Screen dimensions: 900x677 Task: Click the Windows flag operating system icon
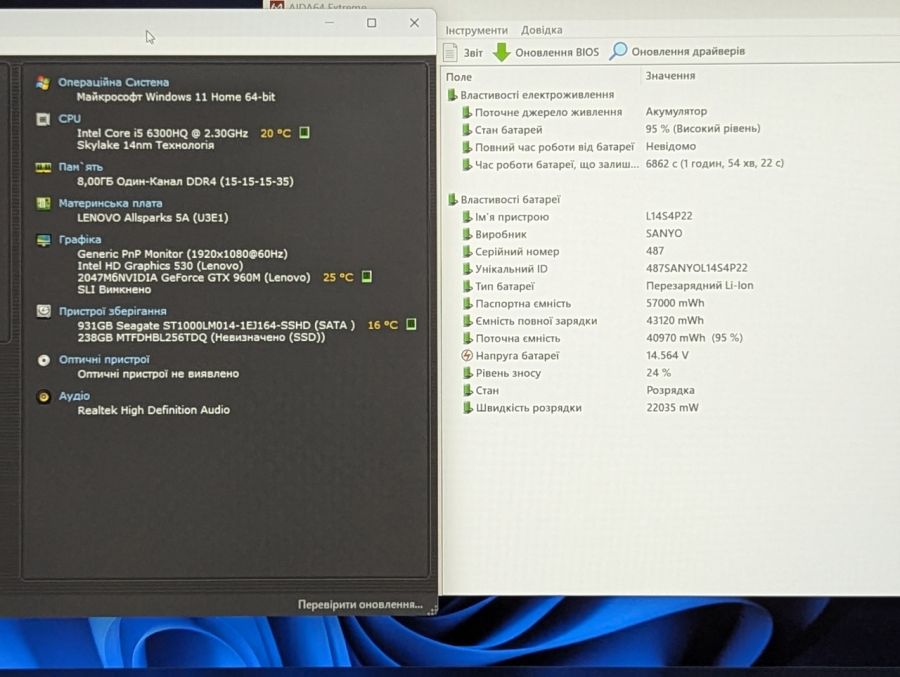tap(42, 83)
